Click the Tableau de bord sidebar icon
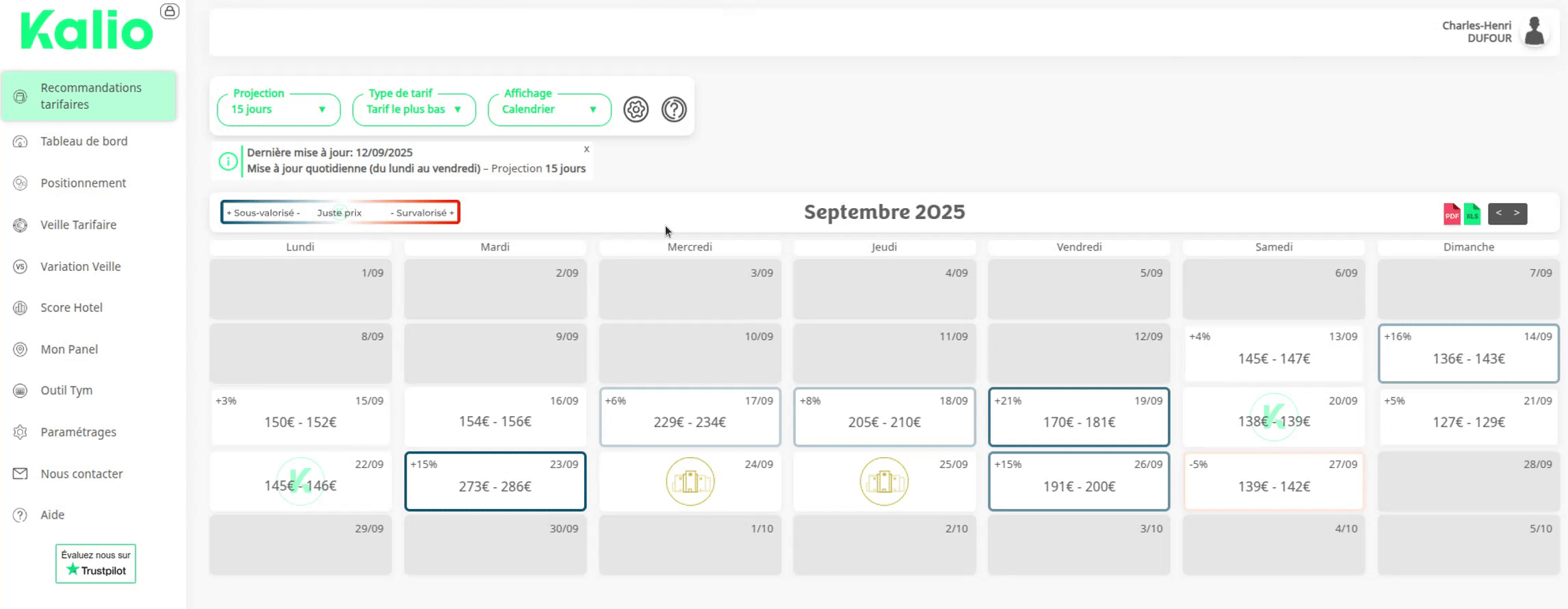Image resolution: width=1568 pixels, height=609 pixels. click(x=21, y=142)
